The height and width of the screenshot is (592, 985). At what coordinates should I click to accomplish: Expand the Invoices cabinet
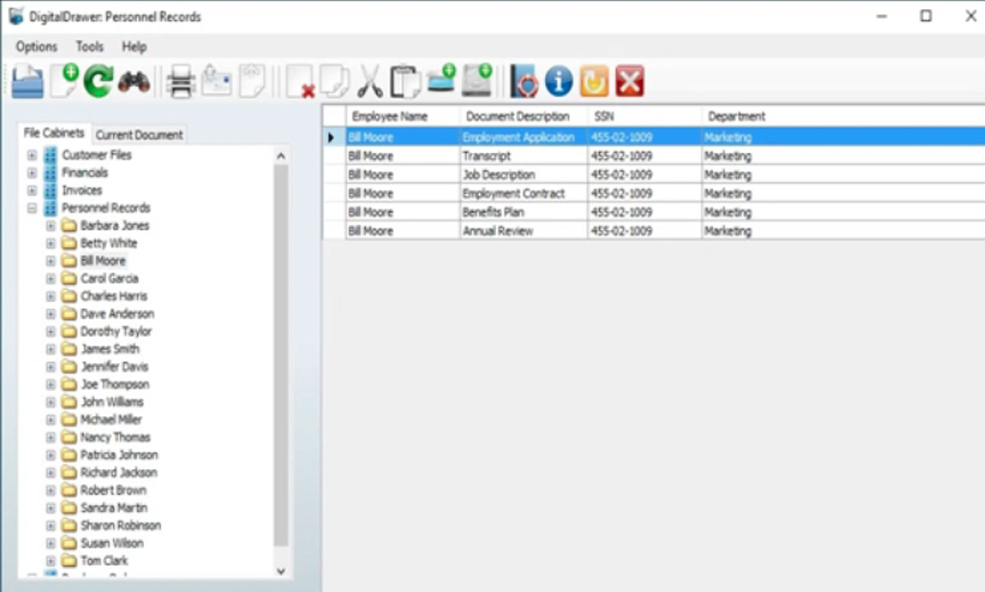coord(32,191)
